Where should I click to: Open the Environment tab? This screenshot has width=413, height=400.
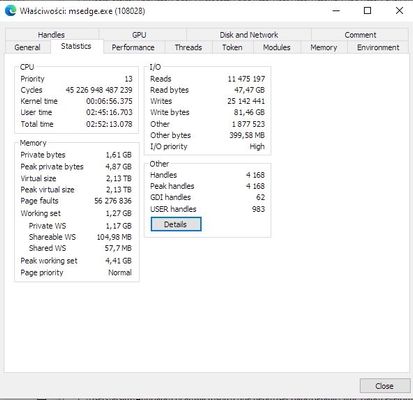click(x=378, y=47)
